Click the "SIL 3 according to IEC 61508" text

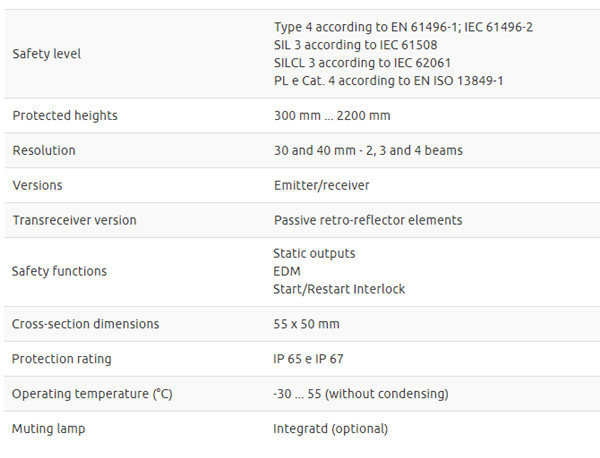click(355, 45)
